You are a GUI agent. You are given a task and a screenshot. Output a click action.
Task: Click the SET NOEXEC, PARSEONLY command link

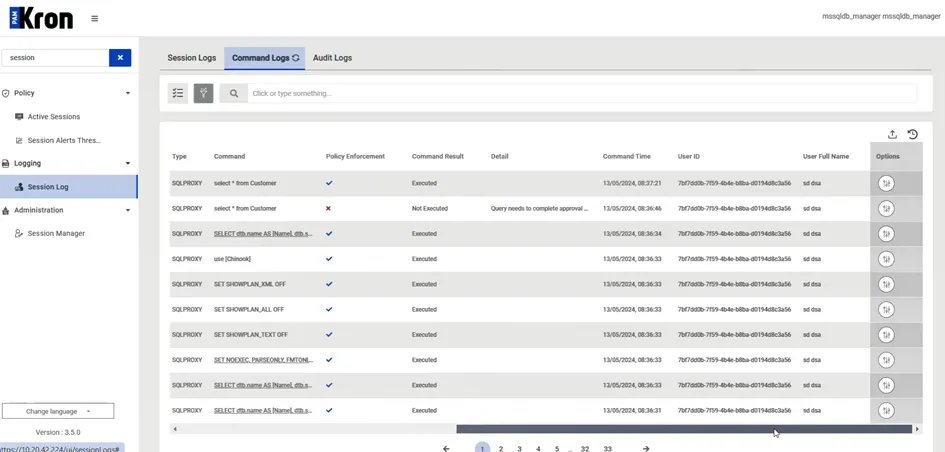(263, 360)
